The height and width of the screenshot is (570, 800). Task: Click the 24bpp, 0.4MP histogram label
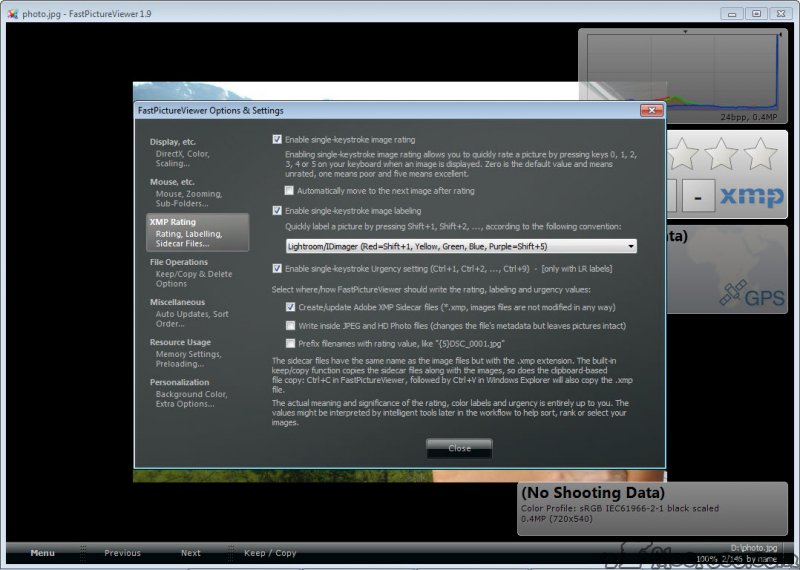748,117
